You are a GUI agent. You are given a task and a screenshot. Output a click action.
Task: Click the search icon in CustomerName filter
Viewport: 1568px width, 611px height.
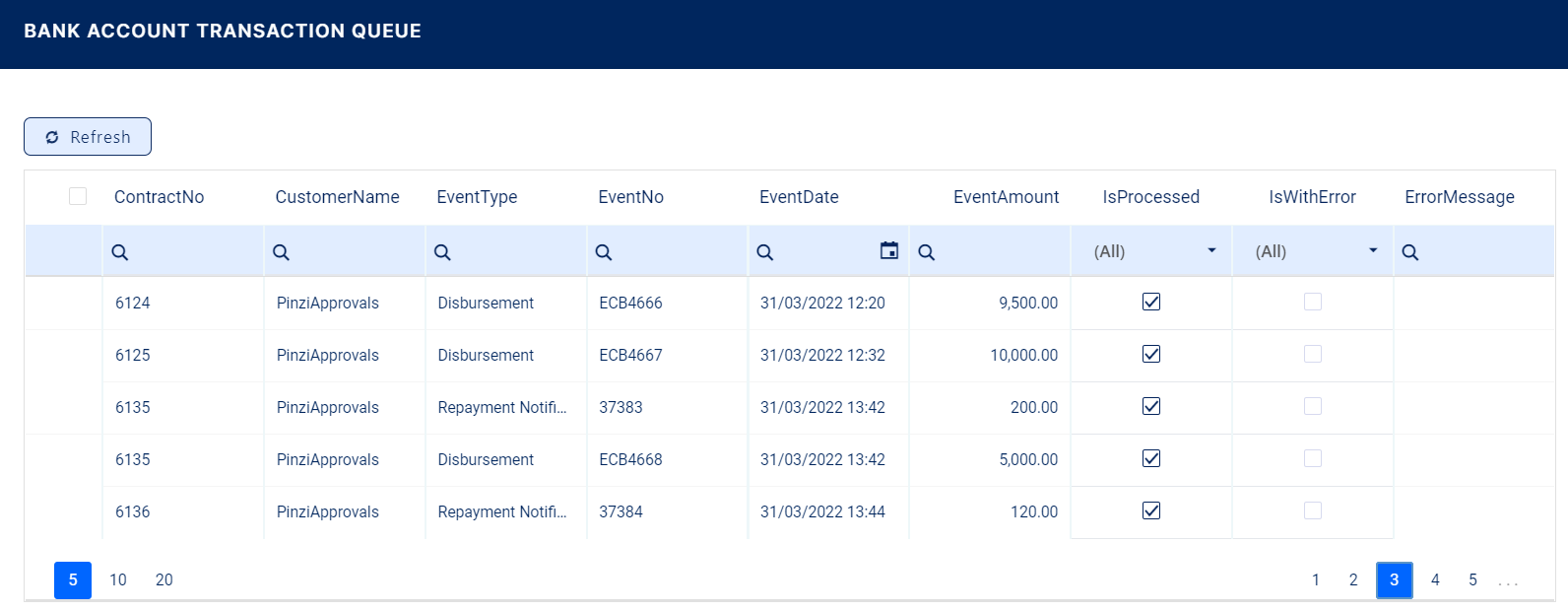281,252
